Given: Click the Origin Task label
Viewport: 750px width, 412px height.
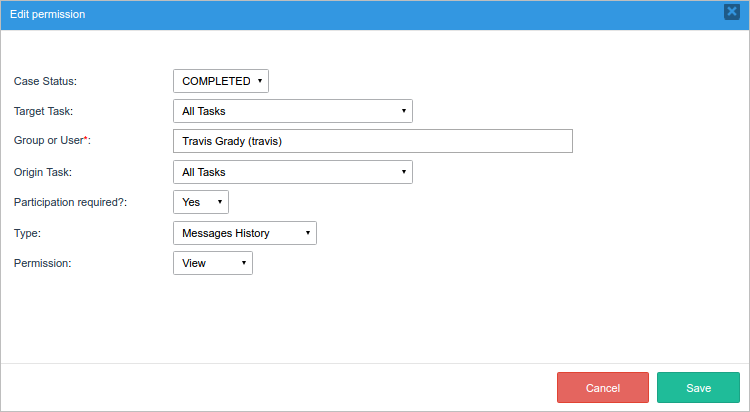Looking at the screenshot, I should tap(43, 172).
